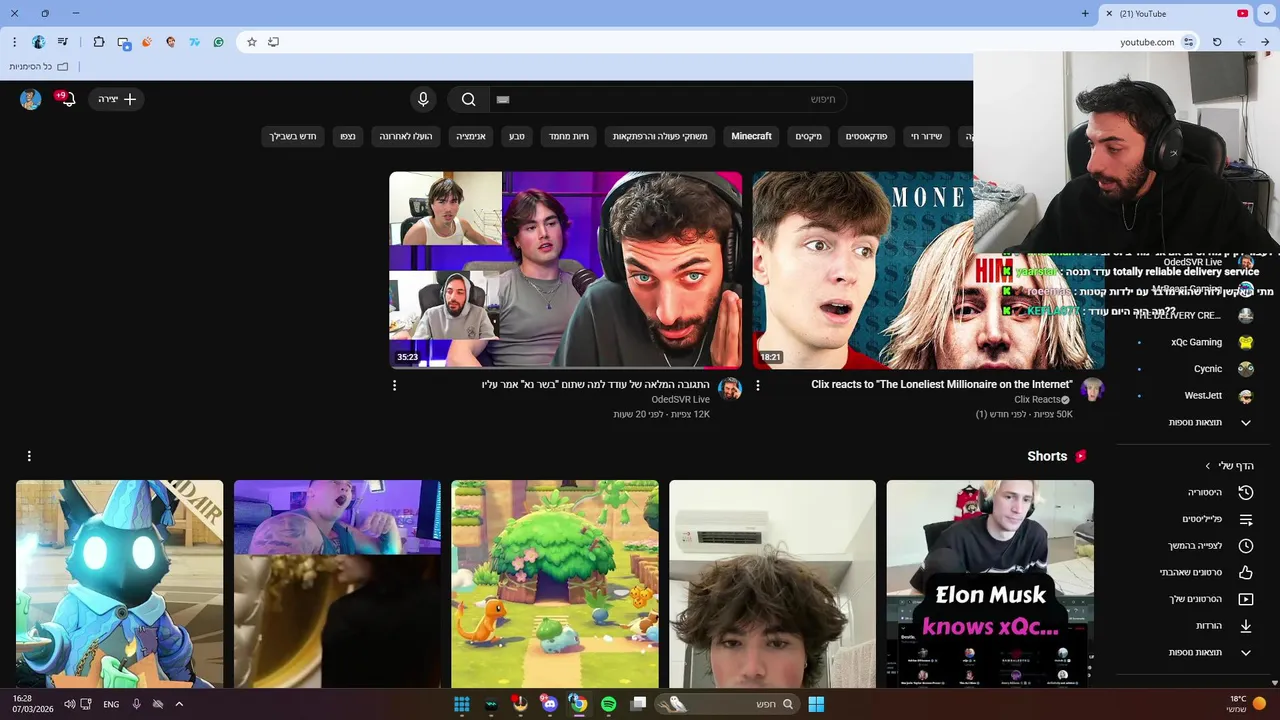The image size is (1280, 720).
Task: Open YouTube account avatar menu
Action: (x=30, y=99)
